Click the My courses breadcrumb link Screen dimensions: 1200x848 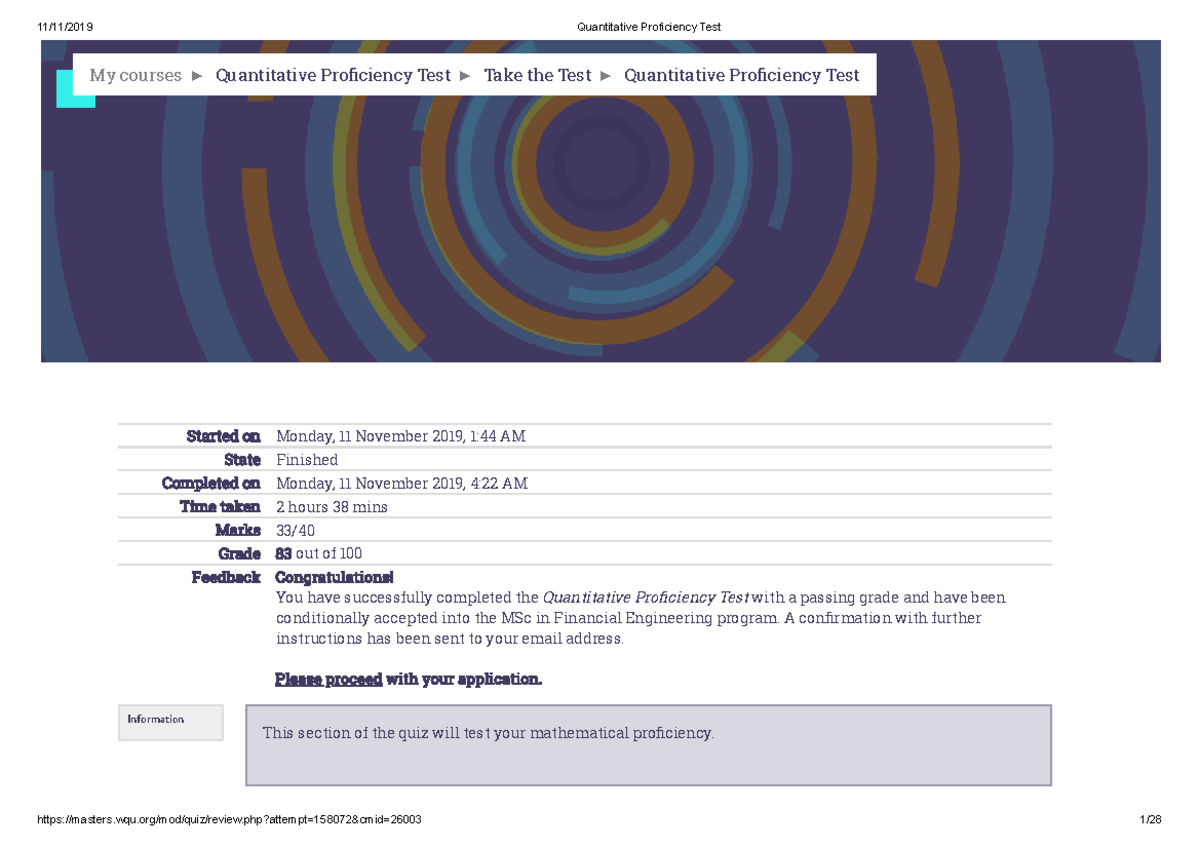click(x=135, y=75)
